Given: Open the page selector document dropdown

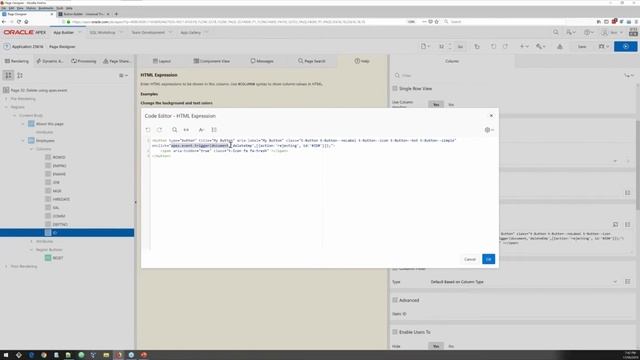Looking at the screenshot, I should [425, 47].
